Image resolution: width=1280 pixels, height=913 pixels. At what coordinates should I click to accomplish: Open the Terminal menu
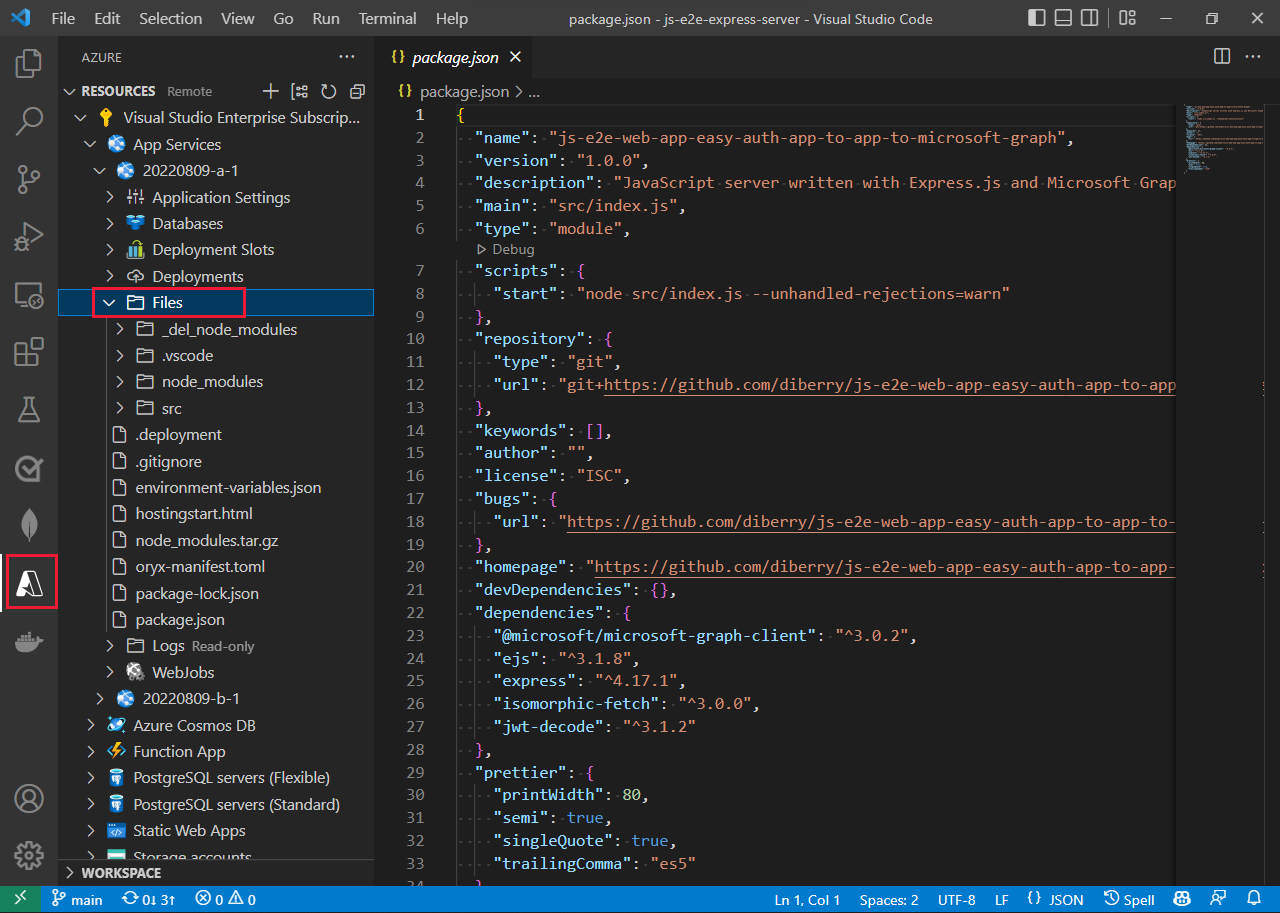pyautogui.click(x=387, y=18)
